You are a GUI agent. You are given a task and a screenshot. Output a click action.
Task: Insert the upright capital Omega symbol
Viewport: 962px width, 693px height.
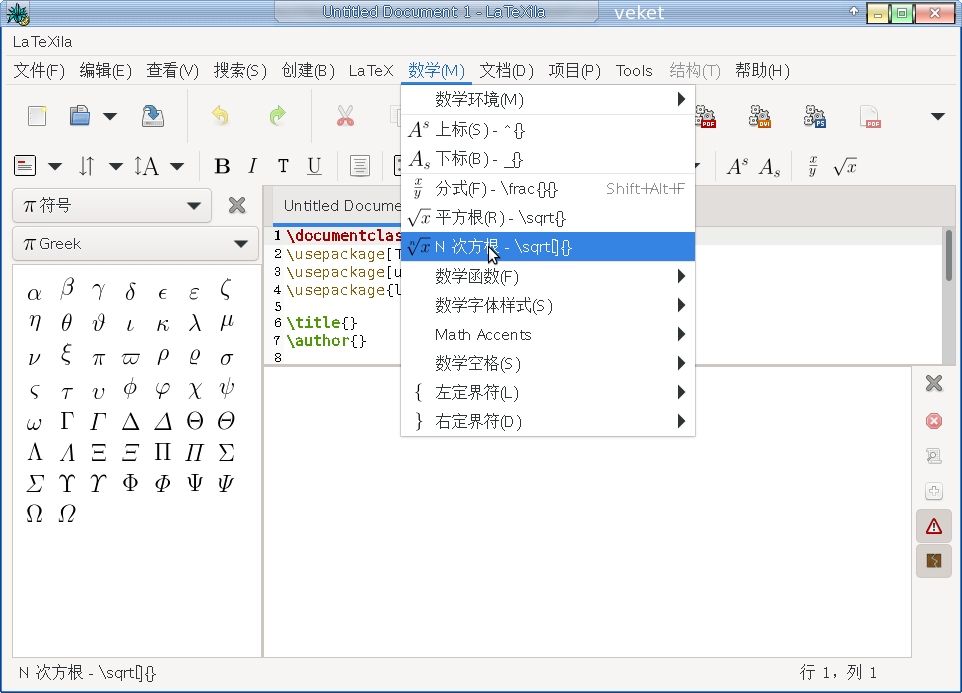click(34, 513)
